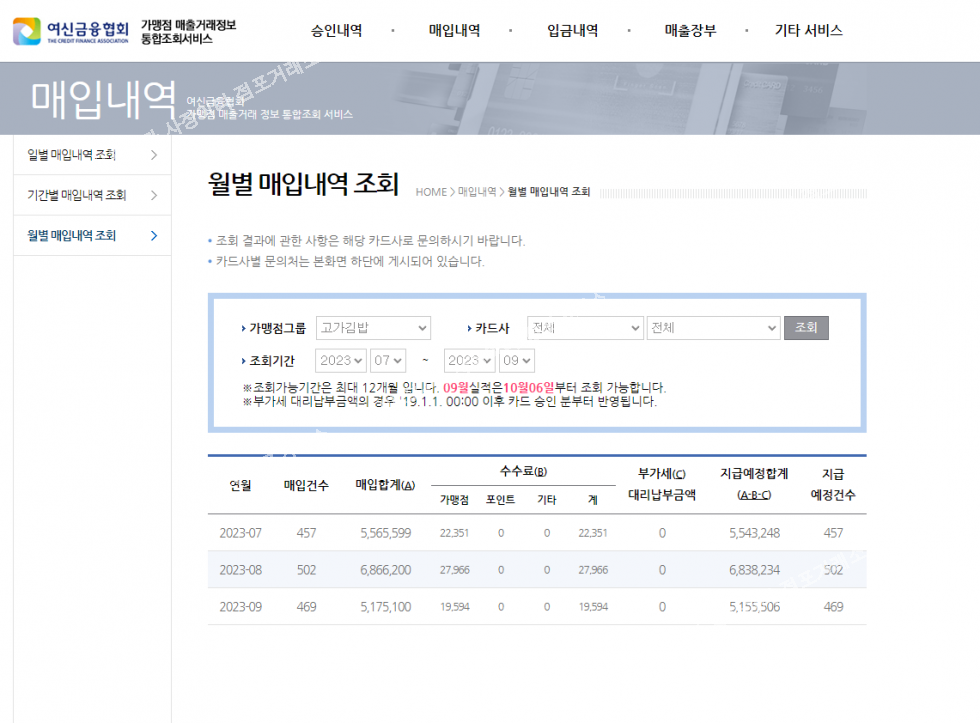
Task: Open the first 카드사 dropdown
Action: click(585, 328)
